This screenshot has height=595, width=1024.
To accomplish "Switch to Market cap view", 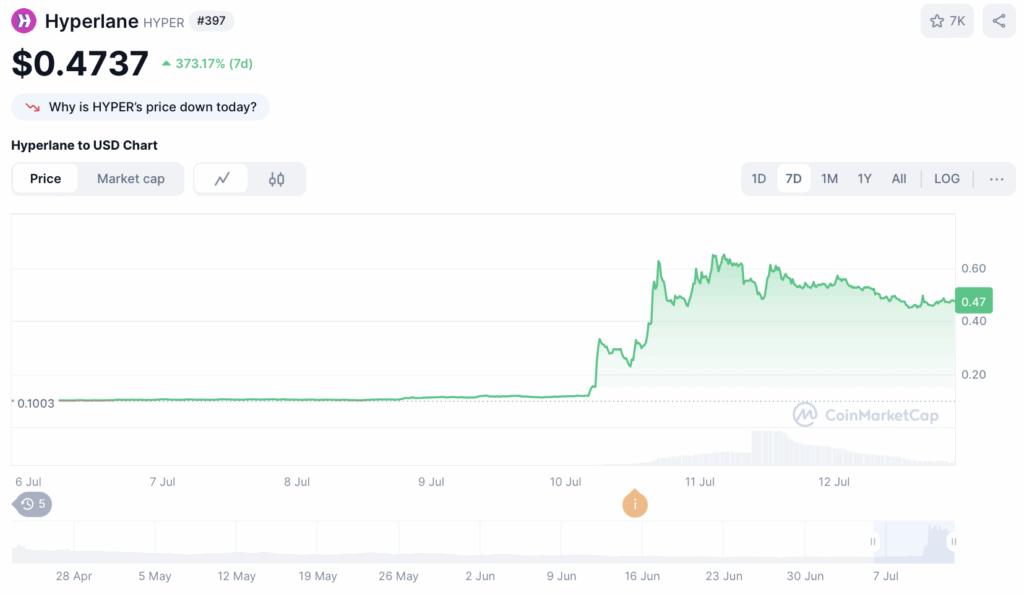I will (130, 179).
